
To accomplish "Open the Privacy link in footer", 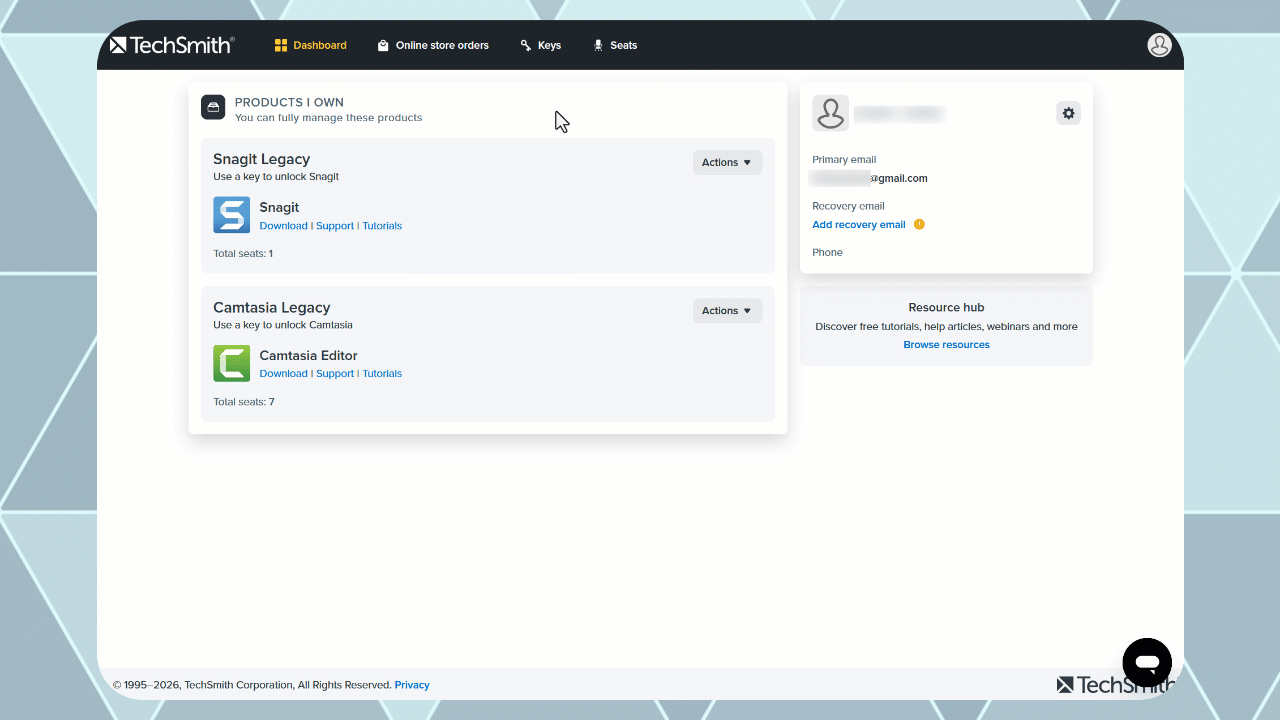I will (x=412, y=685).
